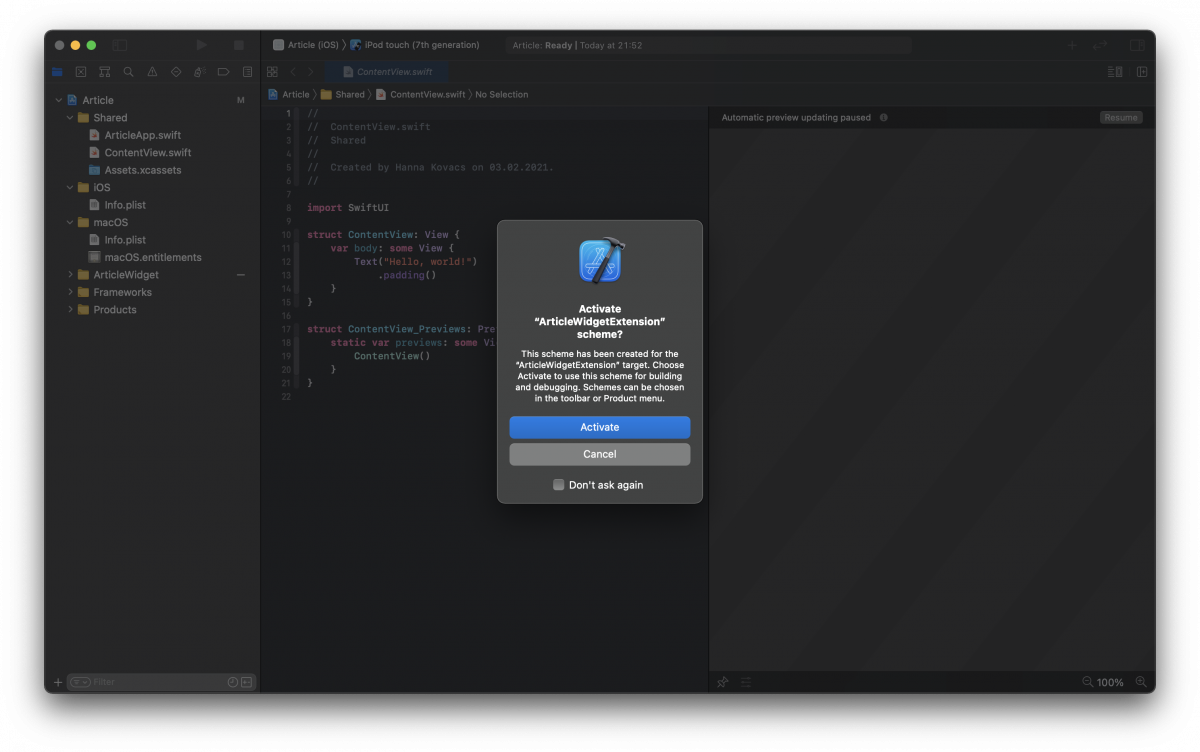
Task: Collapse the Shared folder
Action: pos(70,118)
